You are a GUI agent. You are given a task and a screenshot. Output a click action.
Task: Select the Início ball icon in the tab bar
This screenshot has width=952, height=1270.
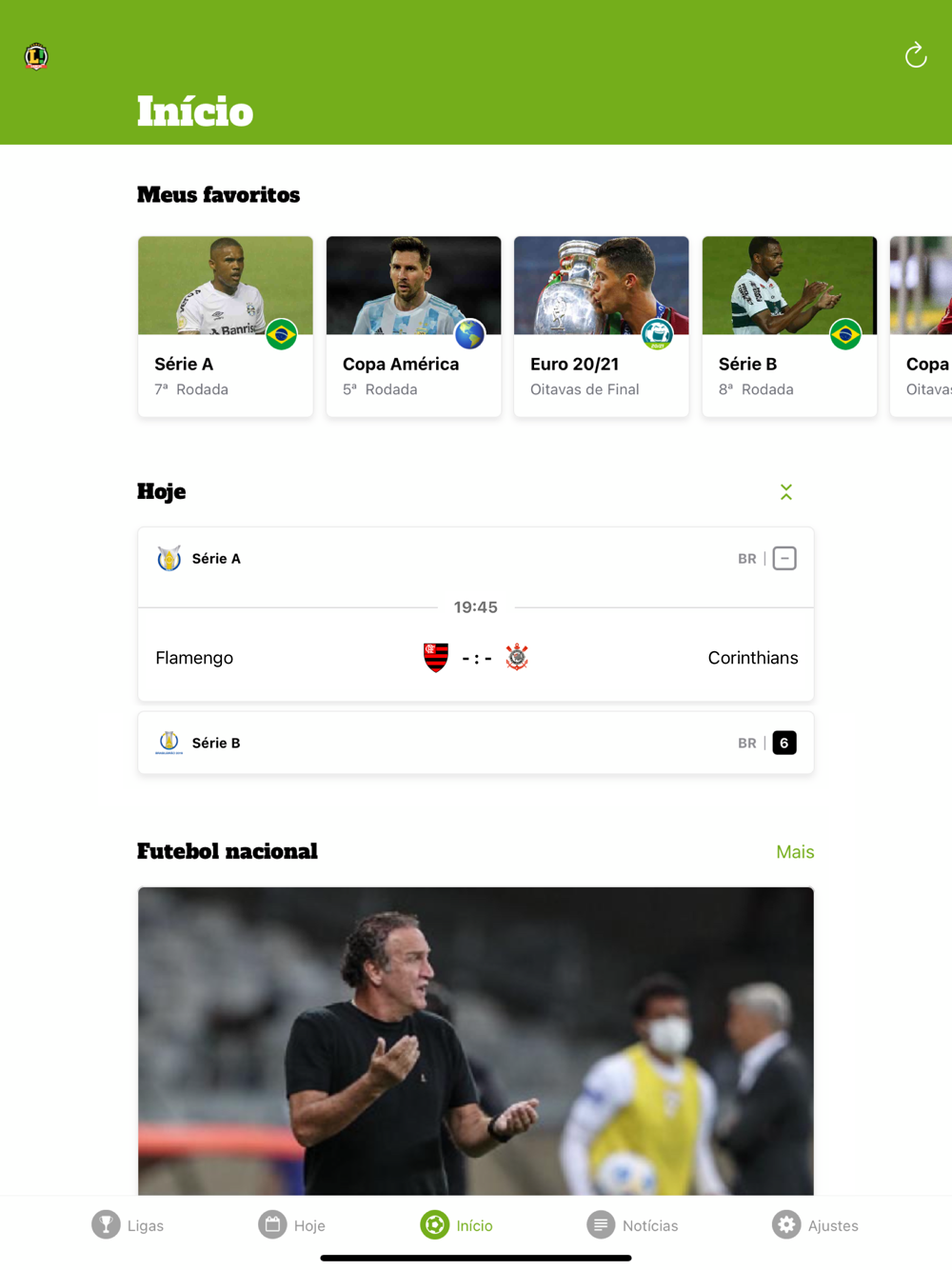[434, 1224]
